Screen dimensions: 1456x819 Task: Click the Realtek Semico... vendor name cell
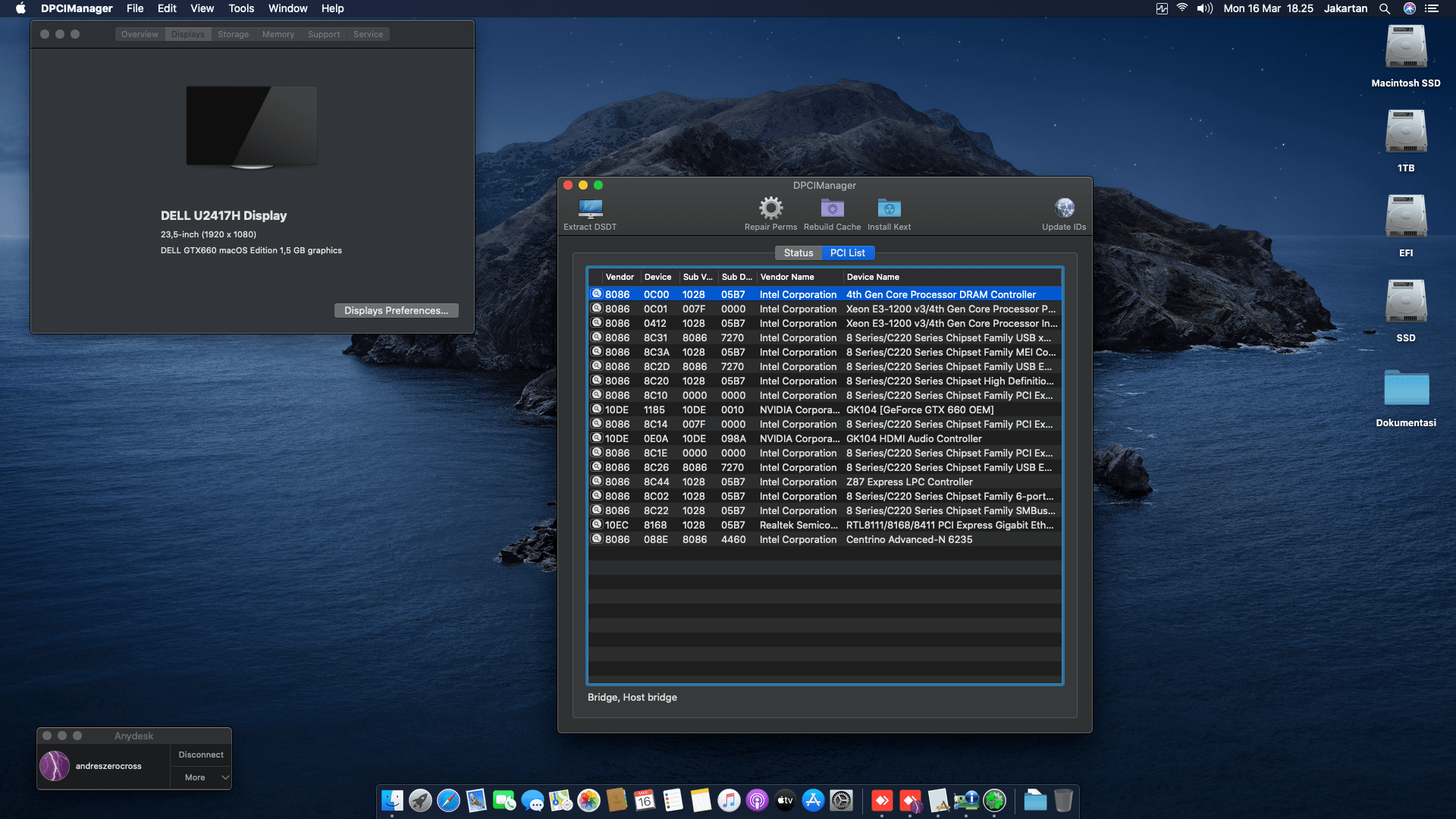click(x=799, y=525)
